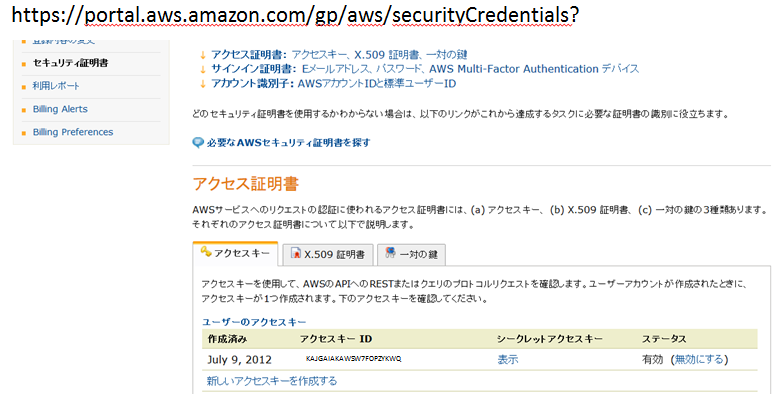Click 新しいアクセスキーを作成する link
This screenshot has width=784, height=394.
click(272, 381)
